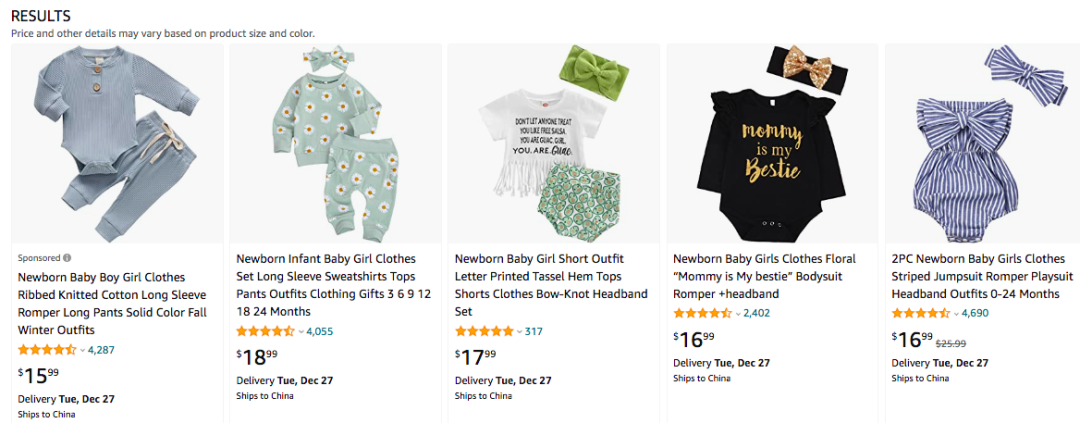Click stars of the Mommy is my bestie bodysuit
The image size is (1080, 423).
tap(702, 314)
